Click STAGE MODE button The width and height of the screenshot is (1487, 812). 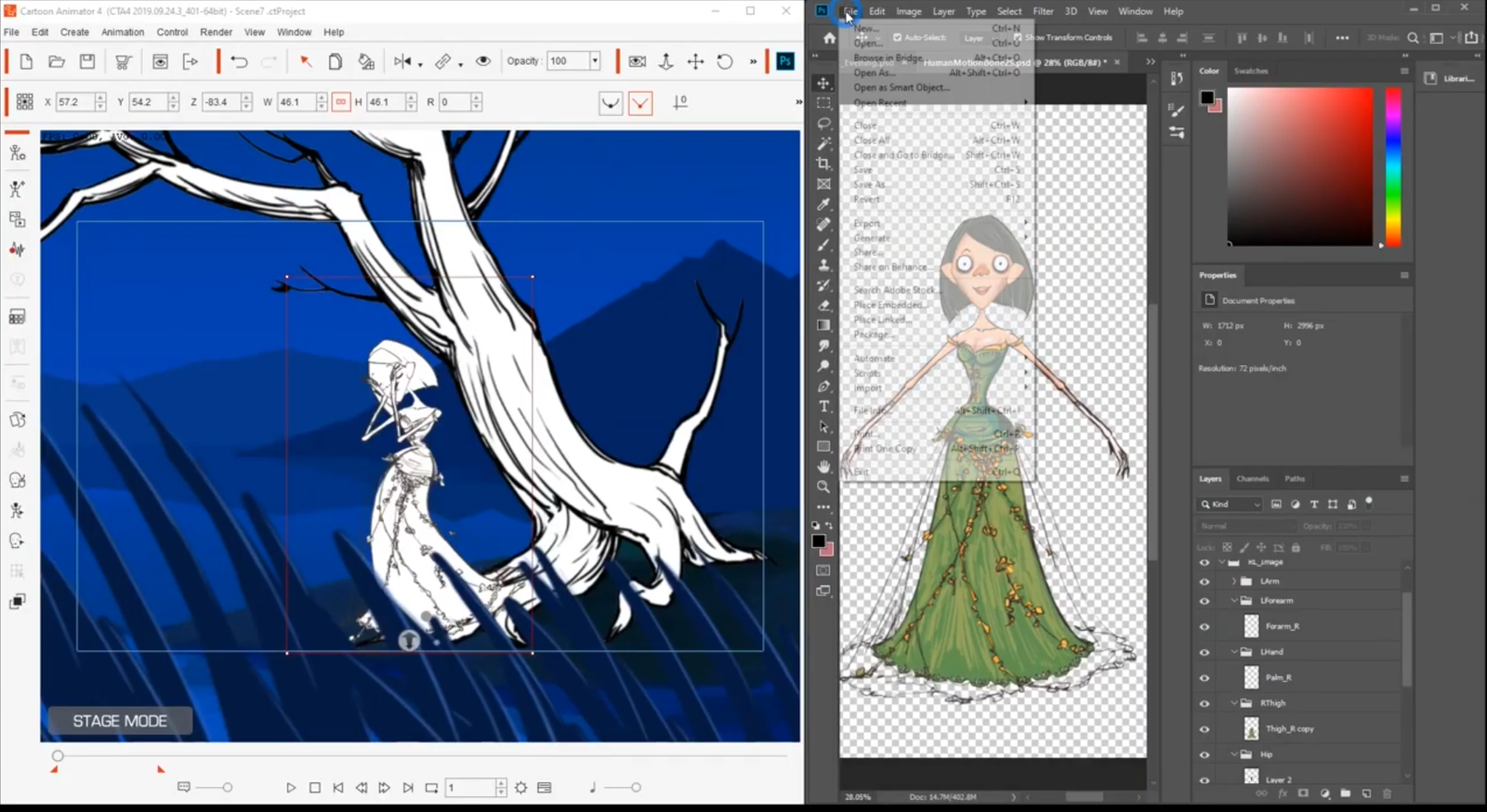click(x=120, y=721)
